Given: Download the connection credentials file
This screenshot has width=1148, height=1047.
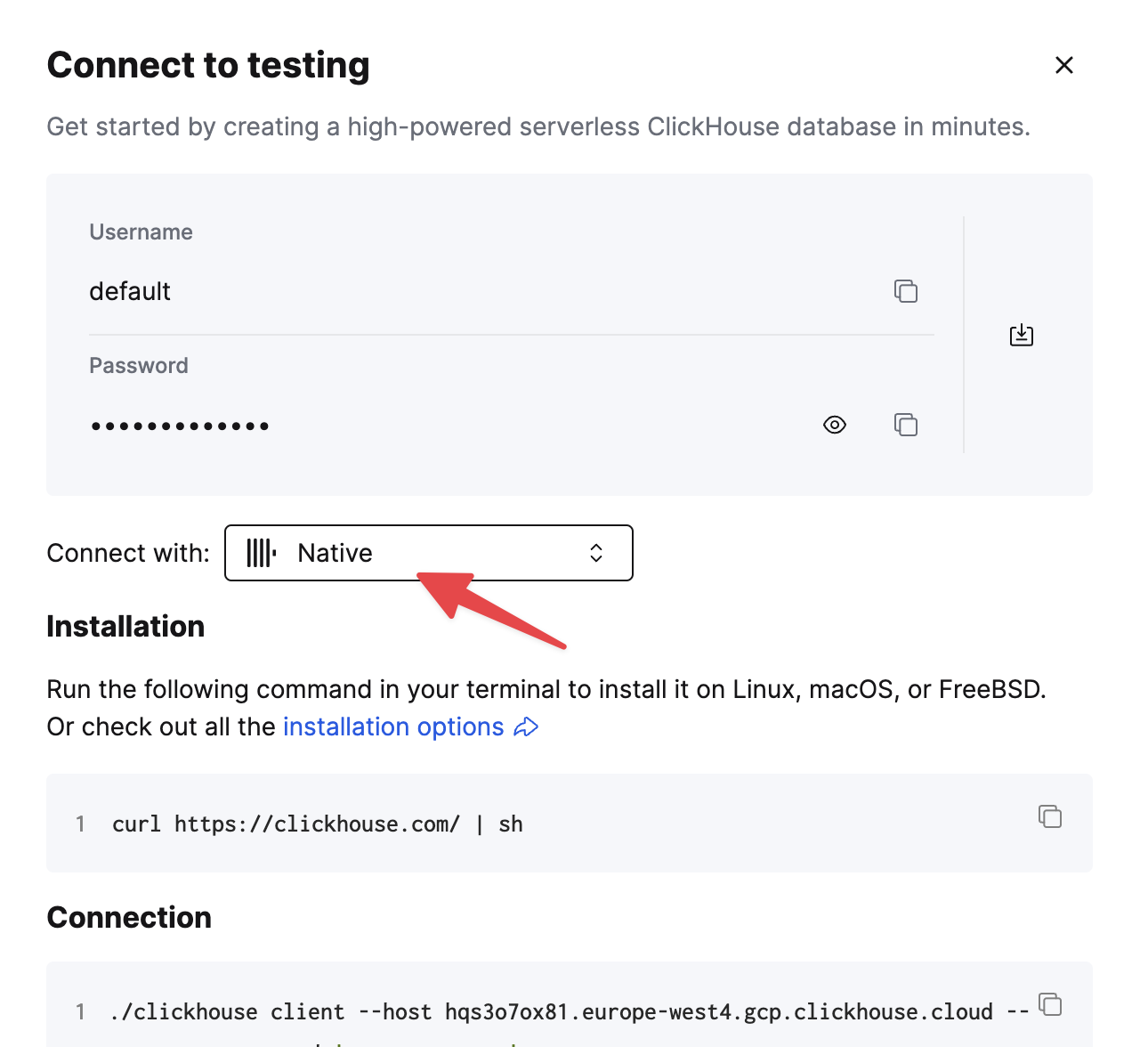Looking at the screenshot, I should click(x=1021, y=335).
